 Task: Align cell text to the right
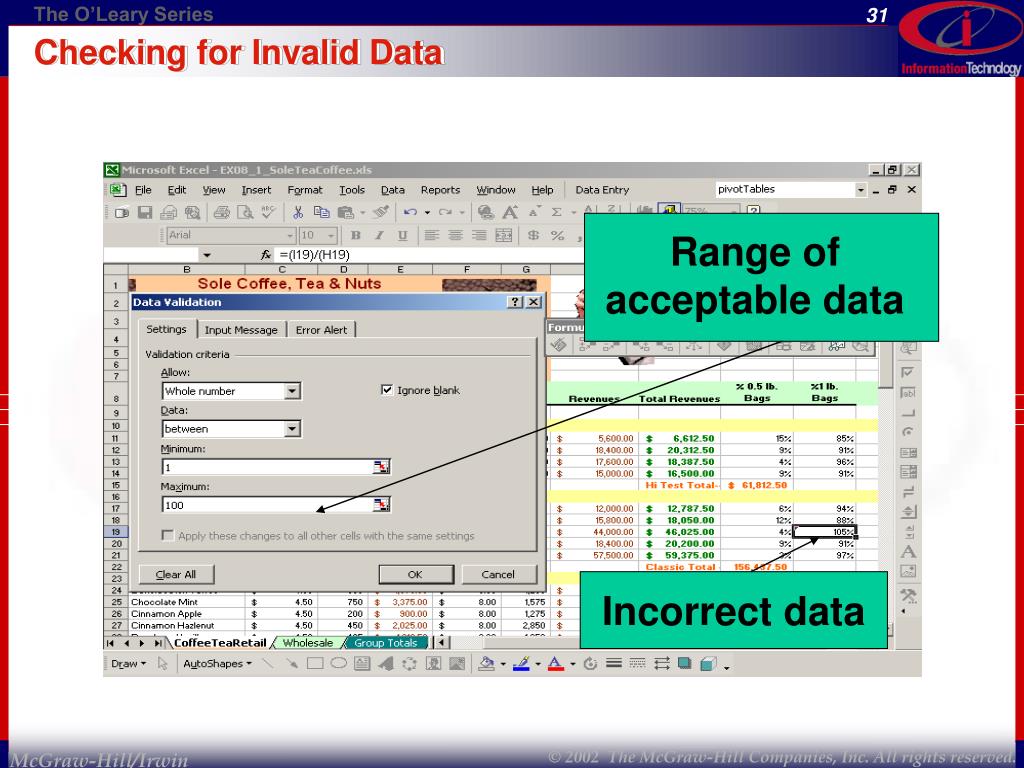click(x=479, y=235)
